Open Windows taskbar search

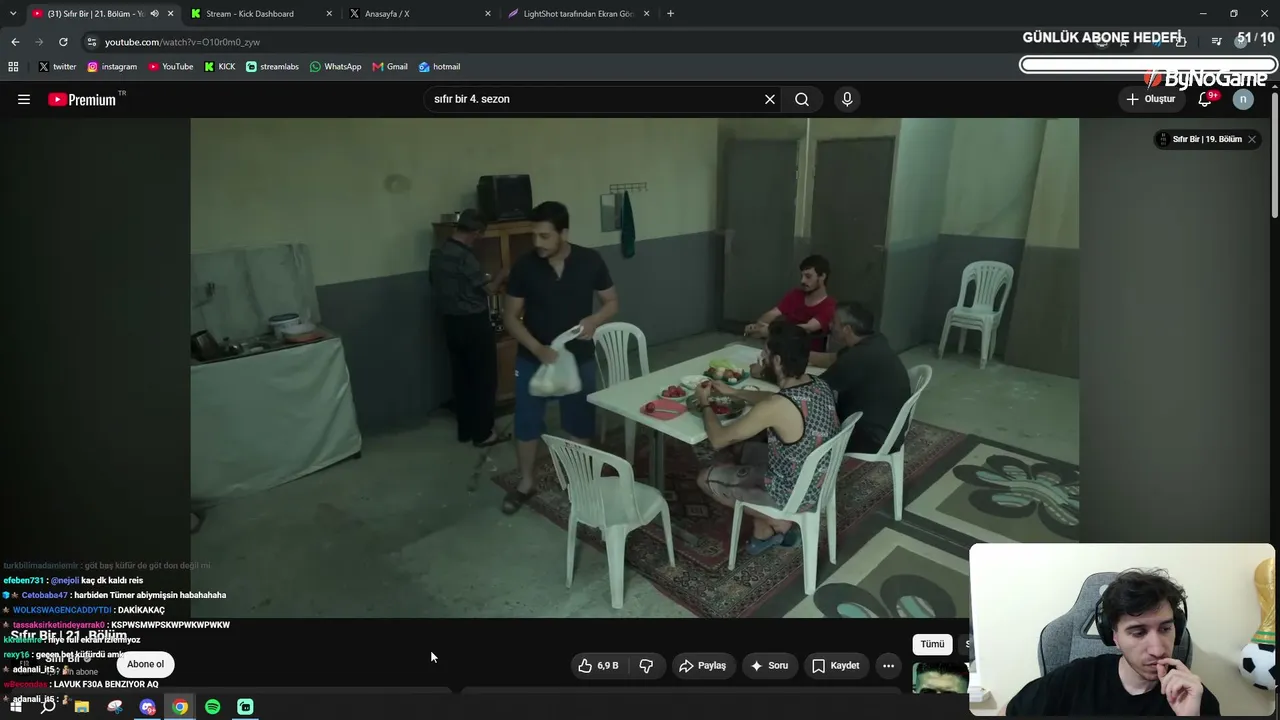(48, 707)
